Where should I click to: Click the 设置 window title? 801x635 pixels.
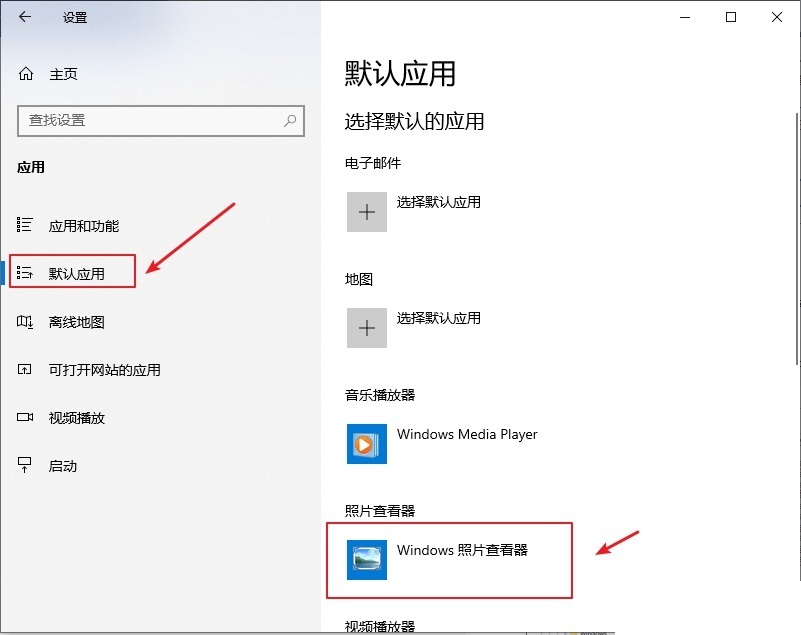pos(75,17)
